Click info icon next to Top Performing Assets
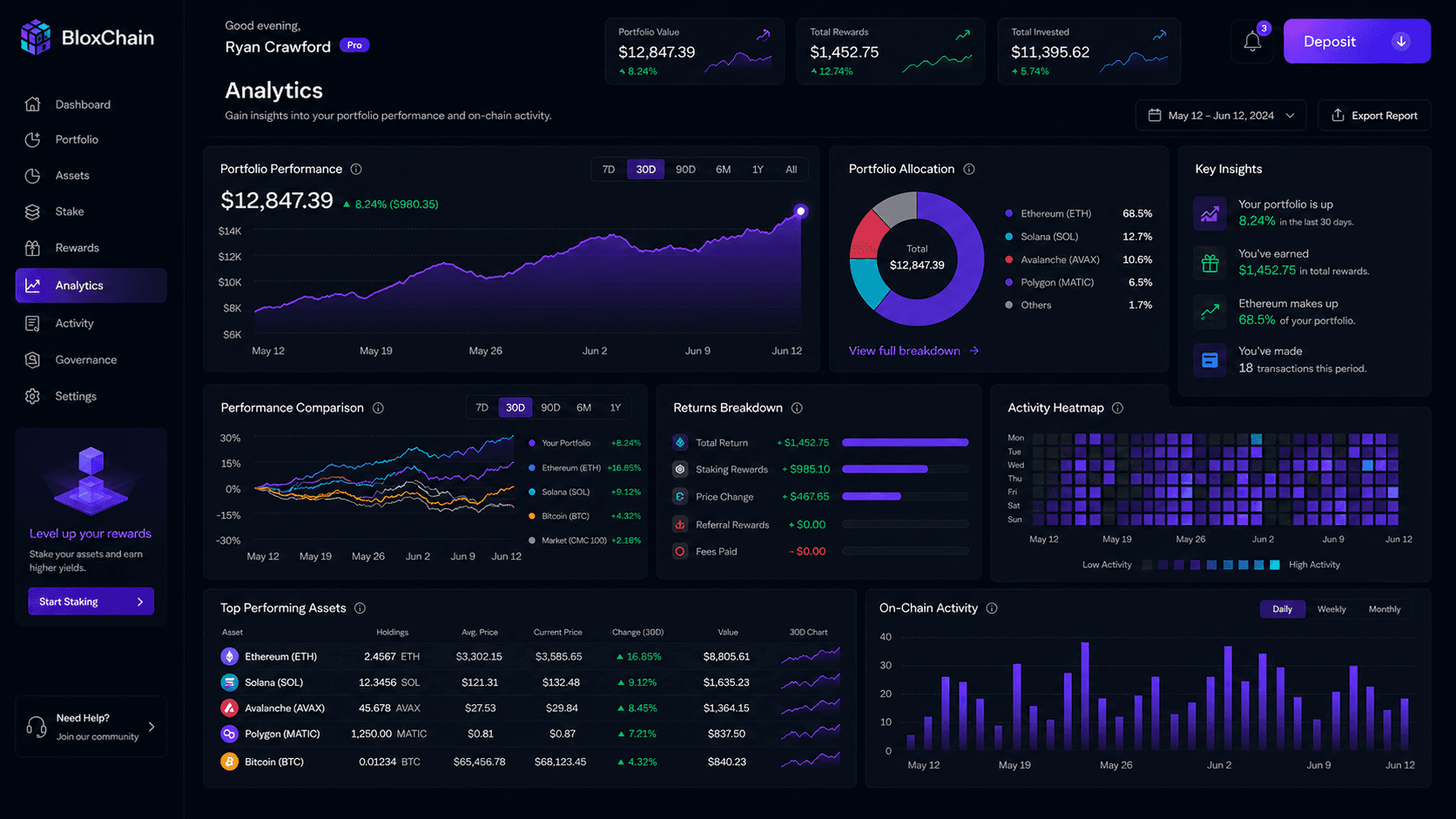This screenshot has width=1456, height=819. click(x=360, y=608)
